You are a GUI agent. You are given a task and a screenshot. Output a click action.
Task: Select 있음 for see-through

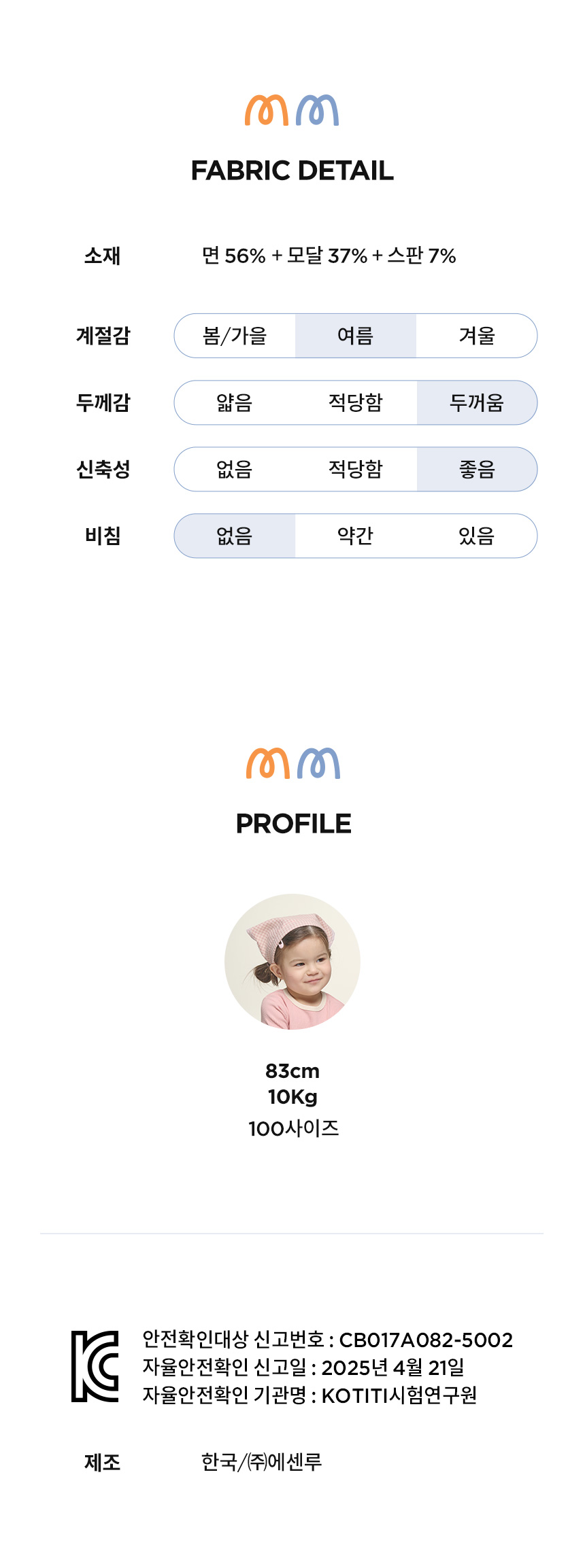click(476, 536)
